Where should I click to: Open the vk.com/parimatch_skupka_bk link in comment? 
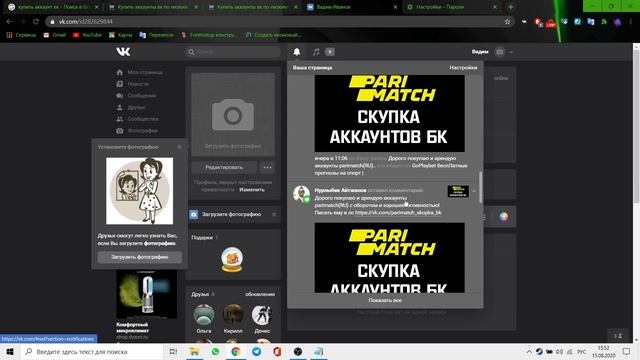[398, 213]
